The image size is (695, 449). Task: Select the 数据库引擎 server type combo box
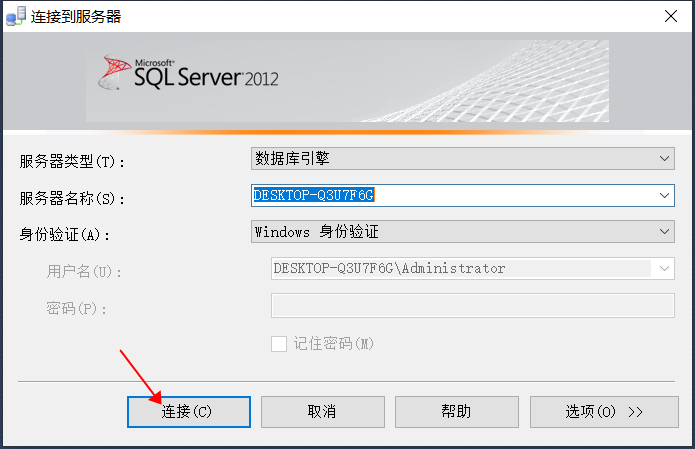click(463, 159)
